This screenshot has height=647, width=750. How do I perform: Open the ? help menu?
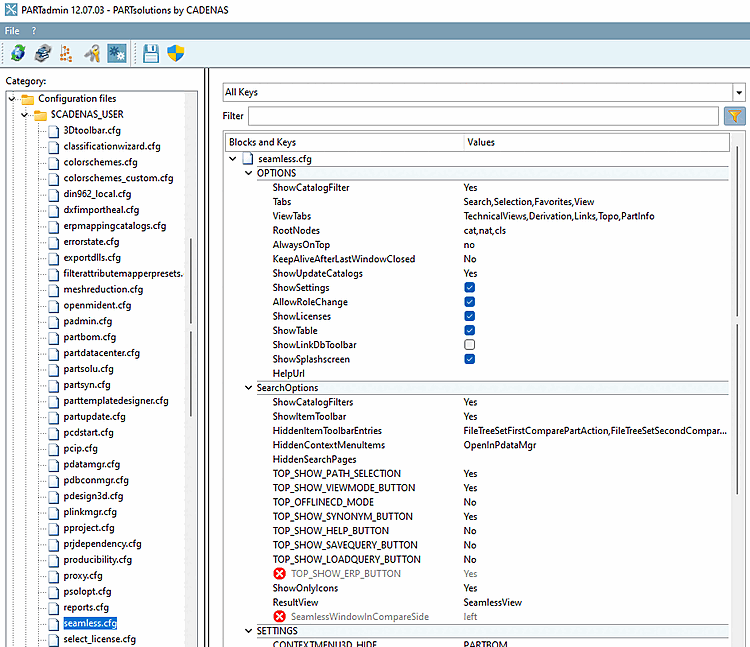click(x=34, y=31)
